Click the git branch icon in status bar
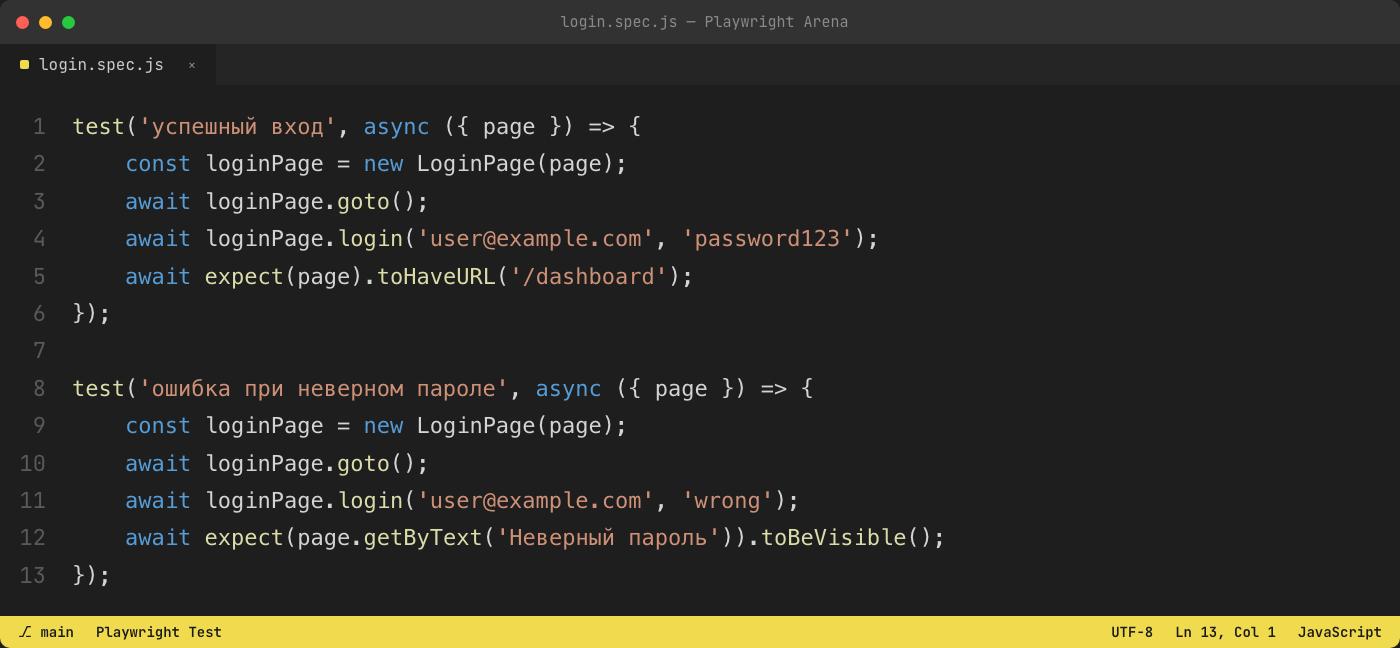1400x648 pixels. pyautogui.click(x=25, y=632)
